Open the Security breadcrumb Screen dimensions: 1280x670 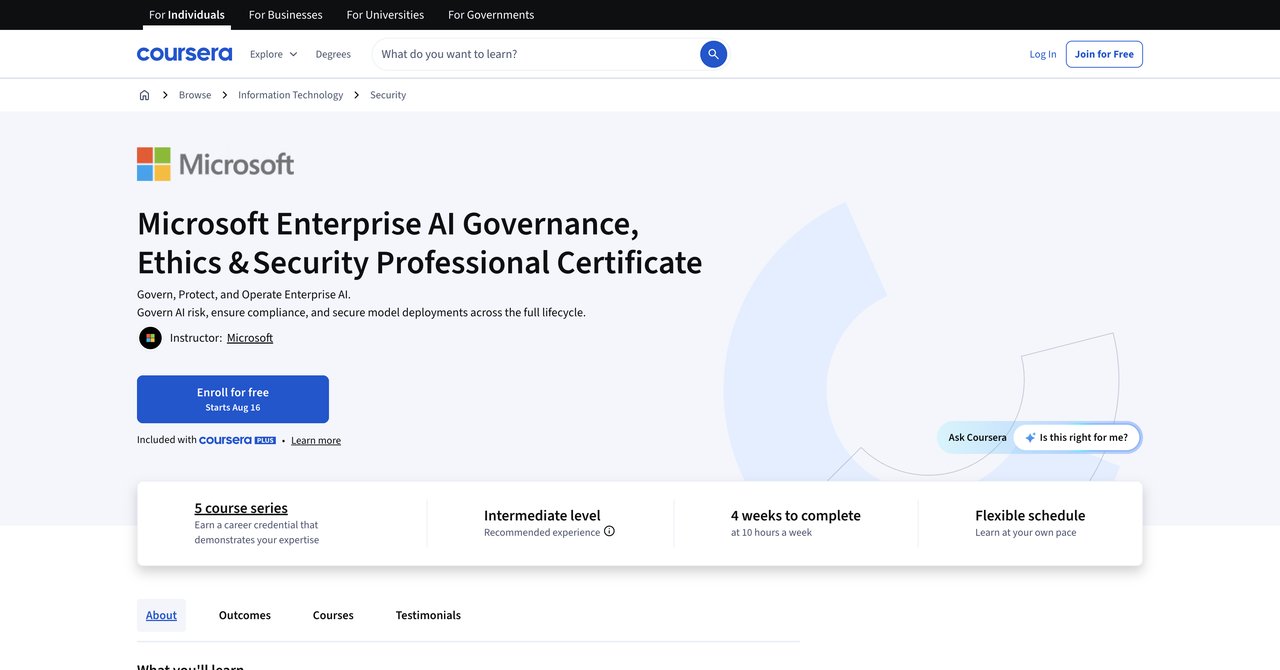coord(388,95)
